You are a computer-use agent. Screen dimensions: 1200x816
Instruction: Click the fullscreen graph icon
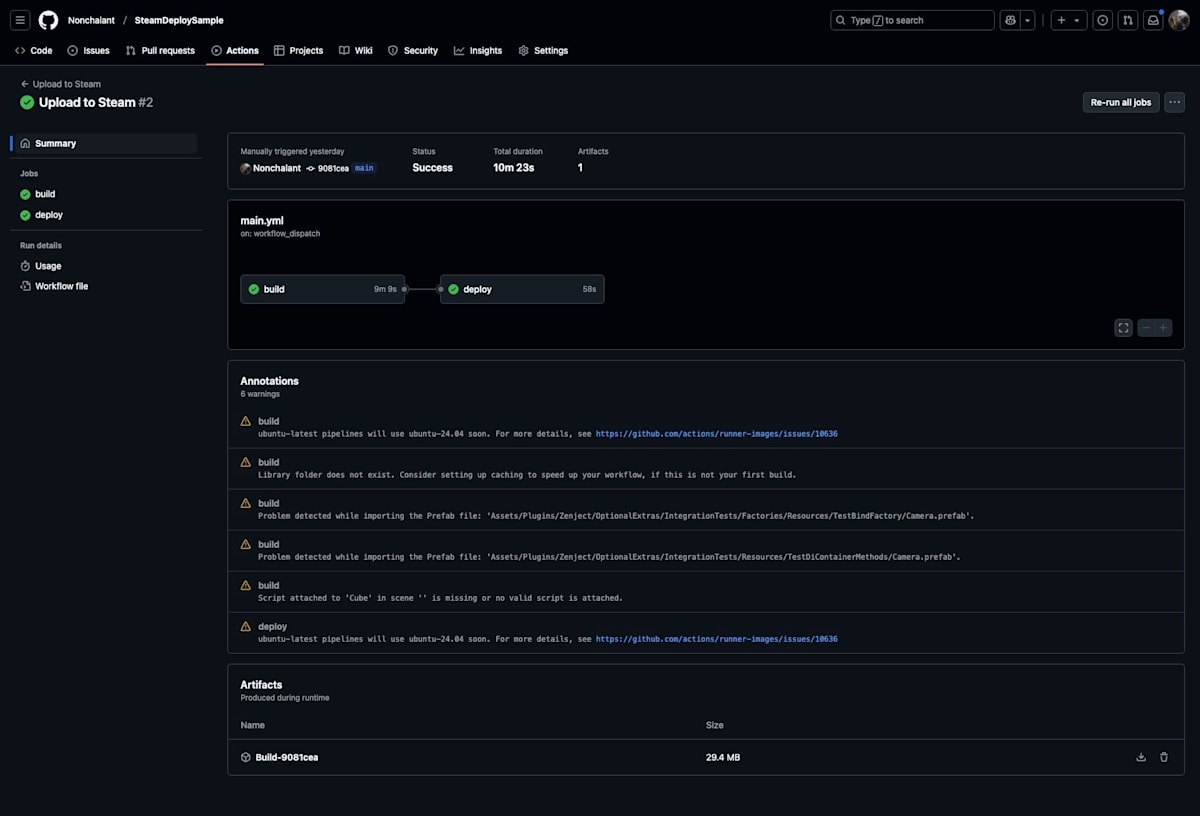(1124, 328)
